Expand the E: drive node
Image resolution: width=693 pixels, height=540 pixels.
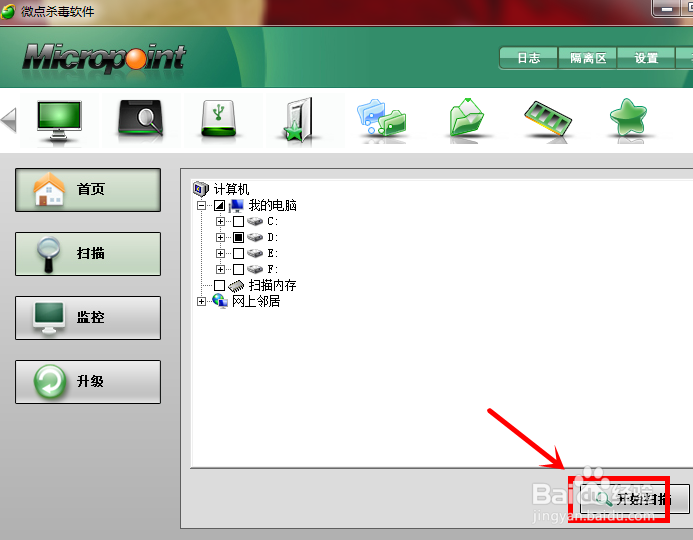click(x=220, y=253)
